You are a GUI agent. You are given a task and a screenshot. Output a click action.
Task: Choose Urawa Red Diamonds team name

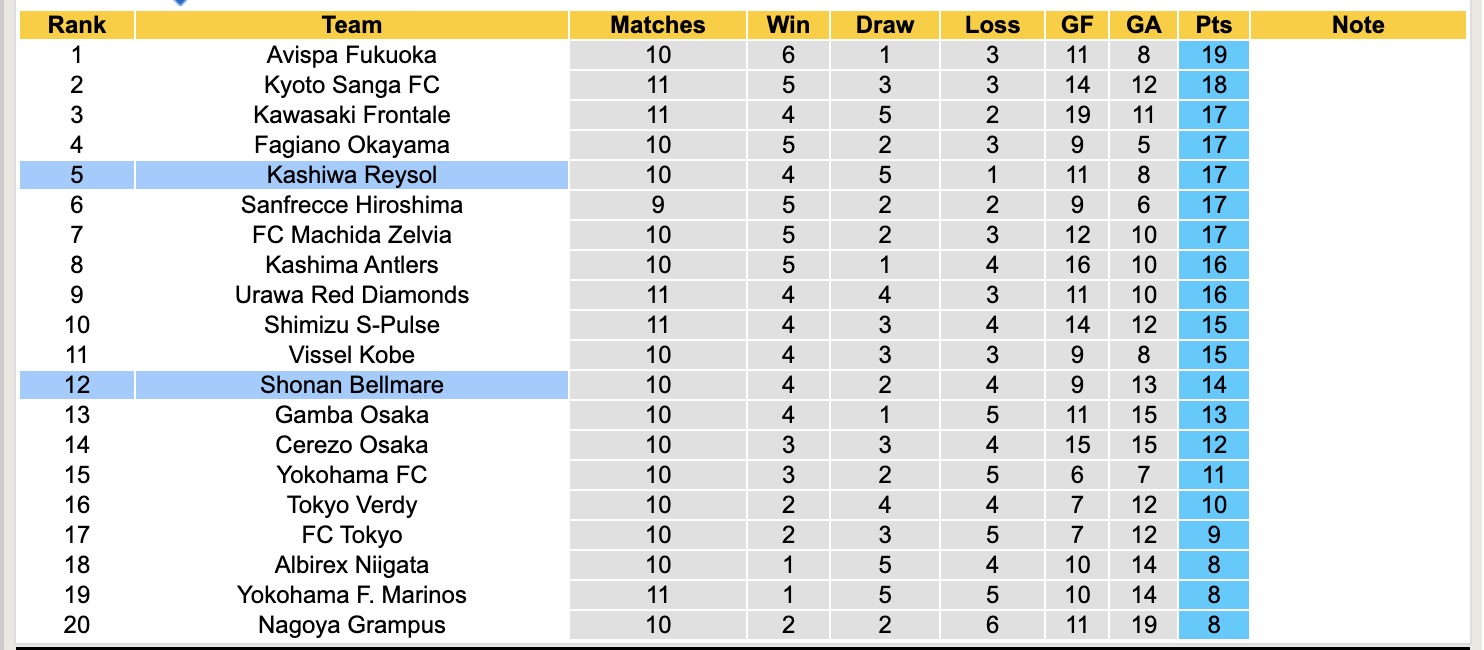(x=352, y=295)
